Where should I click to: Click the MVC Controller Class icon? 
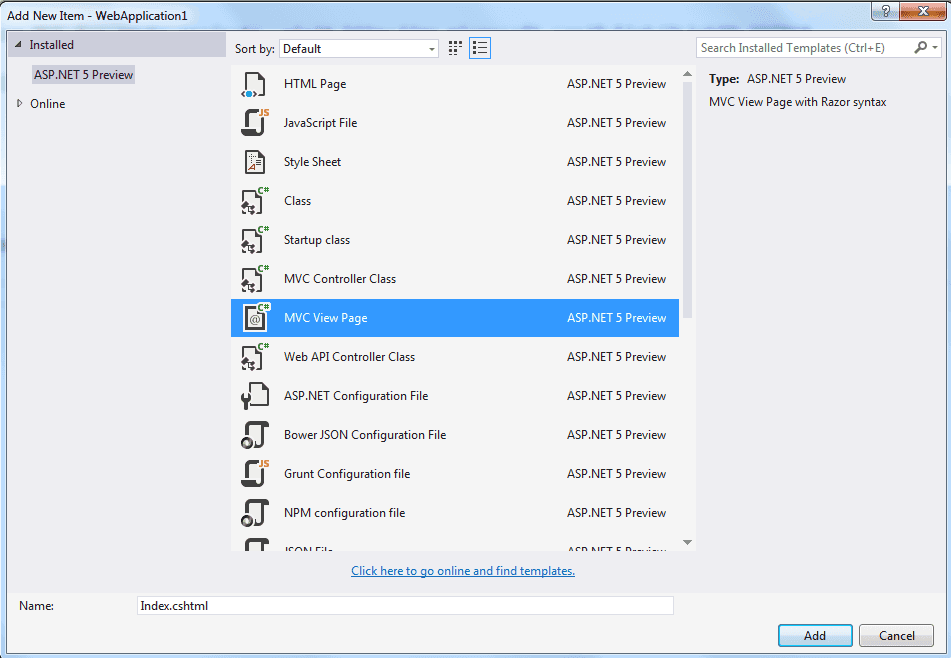(x=255, y=279)
